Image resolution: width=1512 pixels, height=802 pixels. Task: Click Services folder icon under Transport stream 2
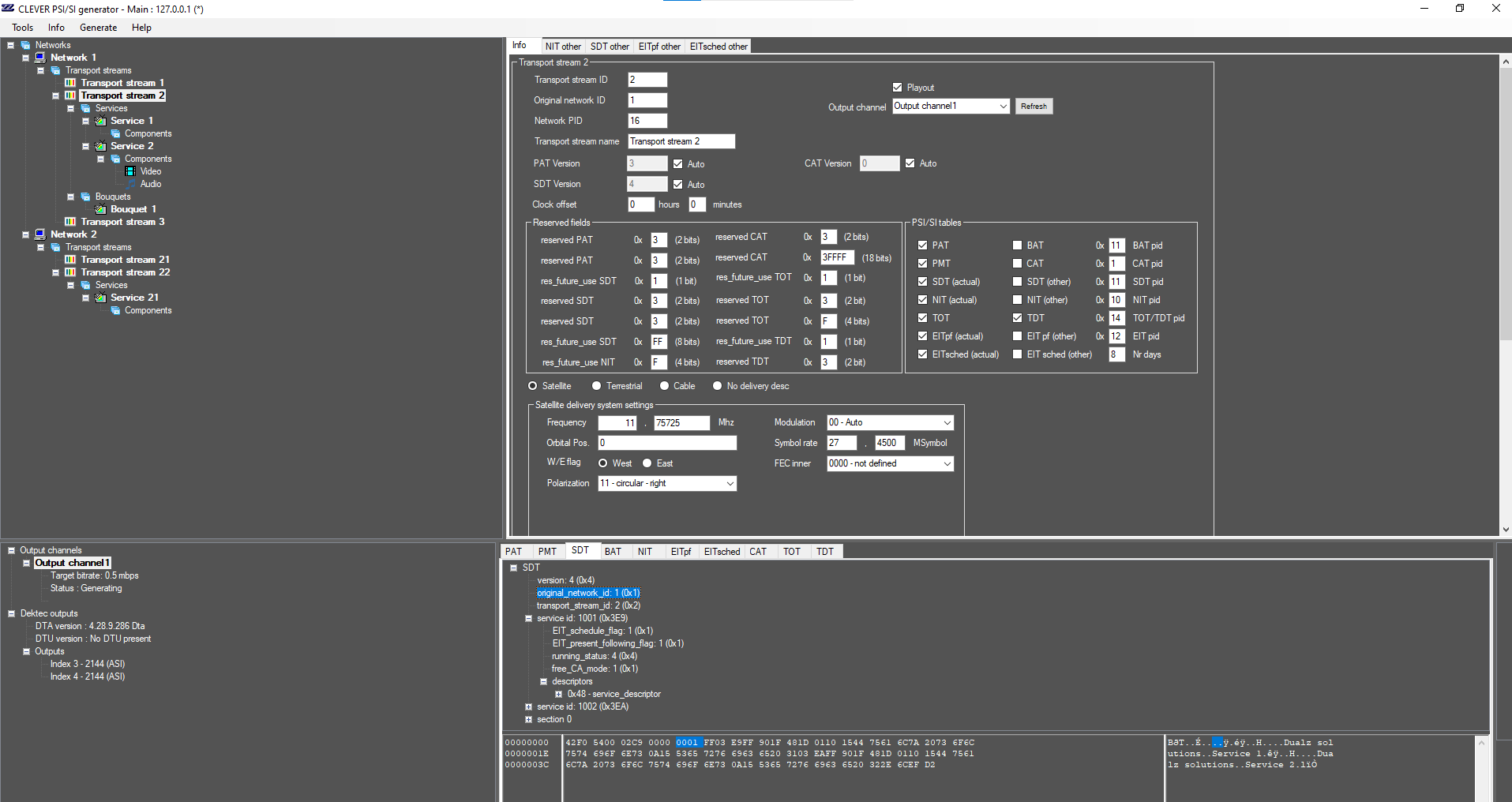click(x=85, y=108)
